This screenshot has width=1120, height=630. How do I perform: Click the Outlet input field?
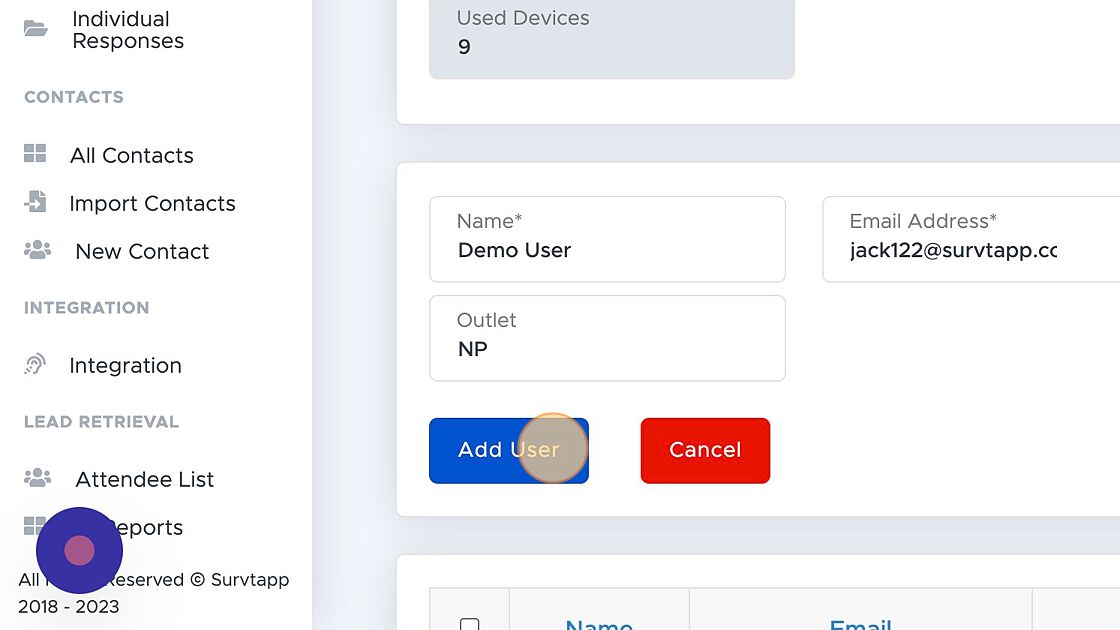pos(607,338)
